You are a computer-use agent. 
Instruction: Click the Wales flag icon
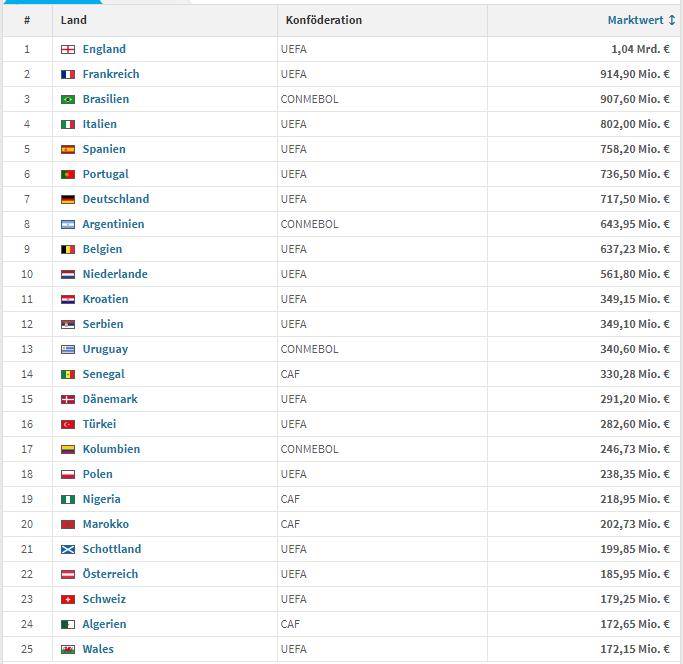point(68,649)
